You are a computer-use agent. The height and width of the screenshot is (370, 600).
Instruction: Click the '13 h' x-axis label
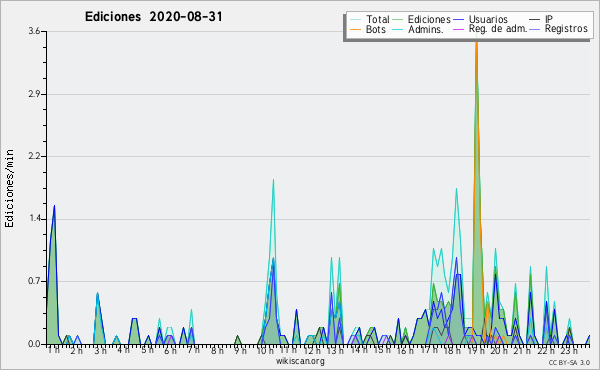(x=335, y=350)
